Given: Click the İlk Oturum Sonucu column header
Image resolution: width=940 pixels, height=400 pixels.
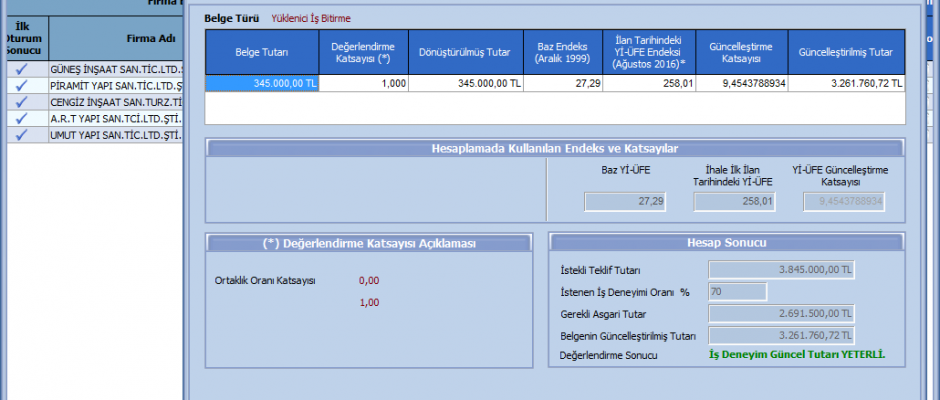Looking at the screenshot, I should (x=22, y=39).
